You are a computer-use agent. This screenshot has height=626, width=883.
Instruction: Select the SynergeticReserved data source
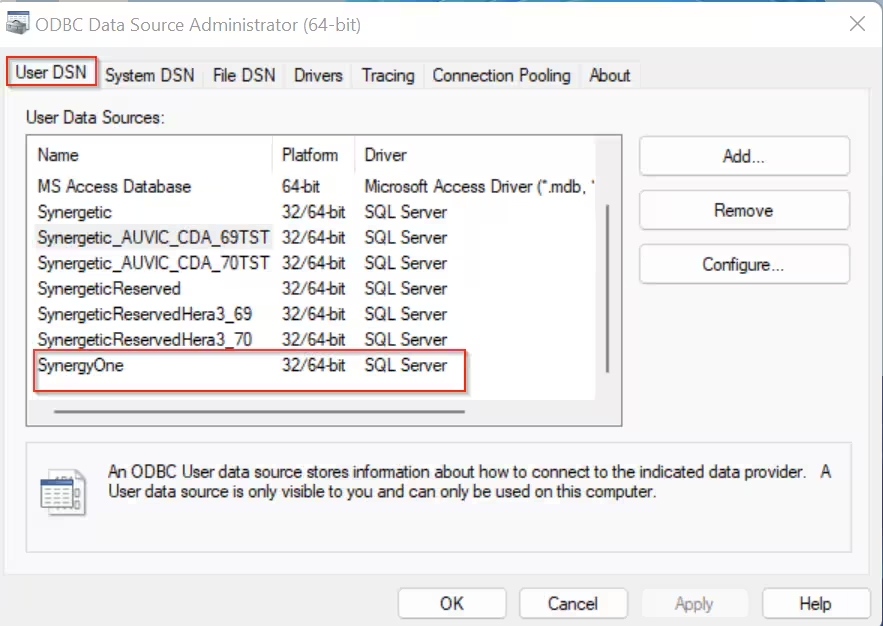point(315,289)
